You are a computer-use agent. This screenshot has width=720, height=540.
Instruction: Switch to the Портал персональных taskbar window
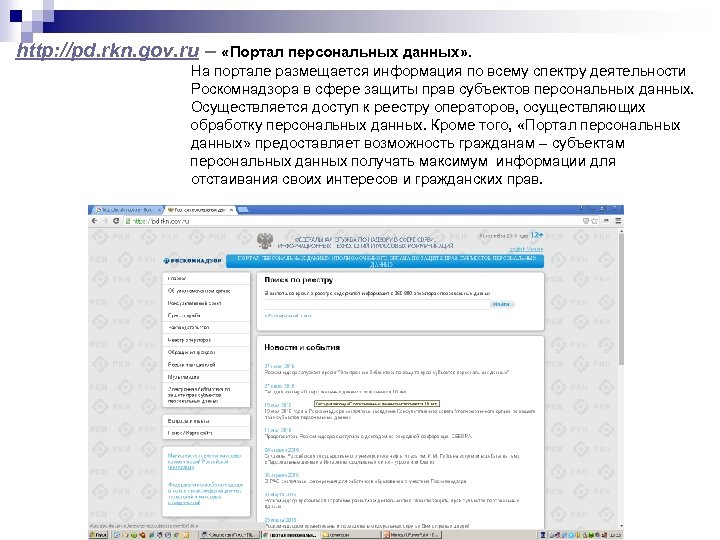(x=290, y=535)
